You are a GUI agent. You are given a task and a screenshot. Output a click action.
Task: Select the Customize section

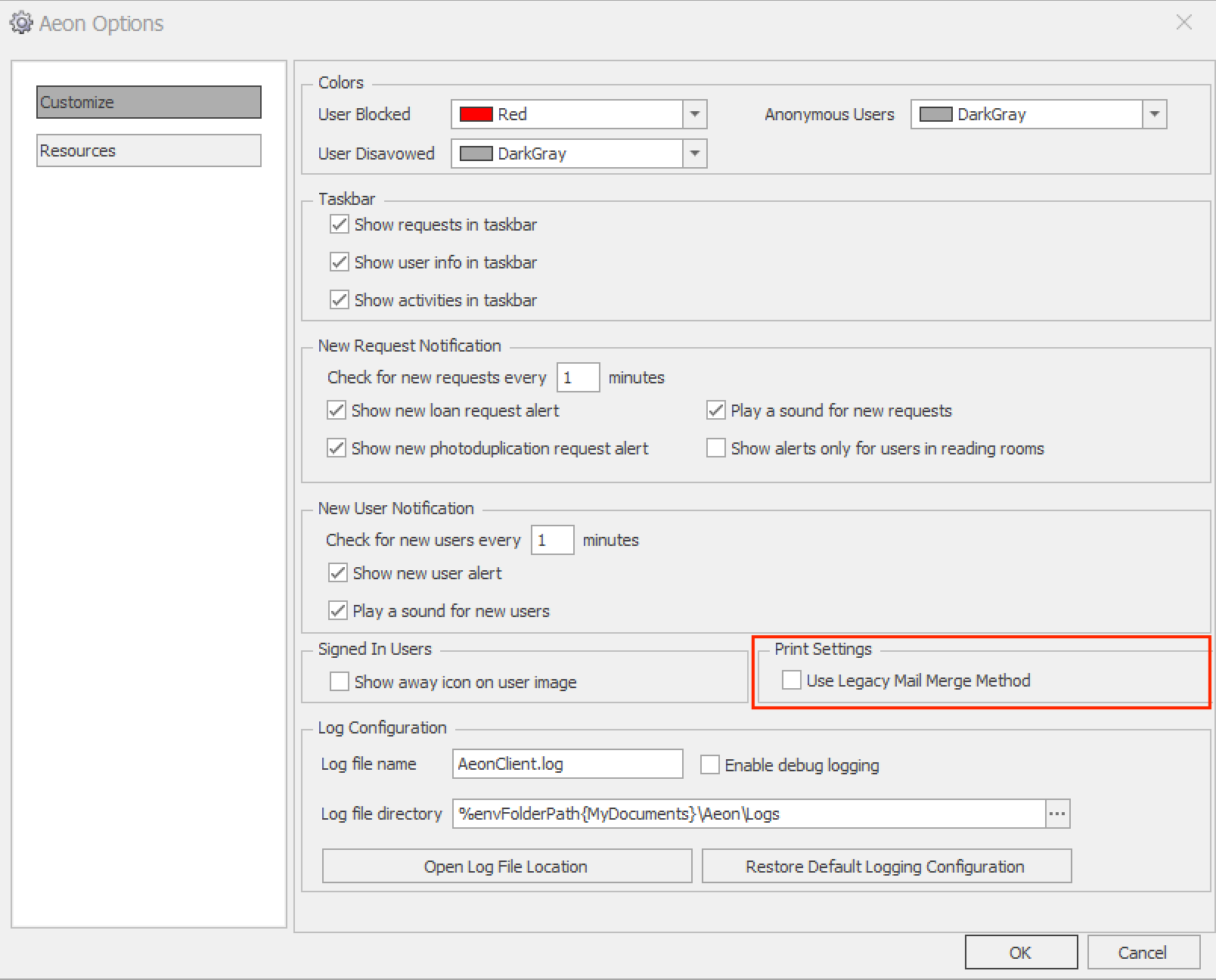[148, 102]
